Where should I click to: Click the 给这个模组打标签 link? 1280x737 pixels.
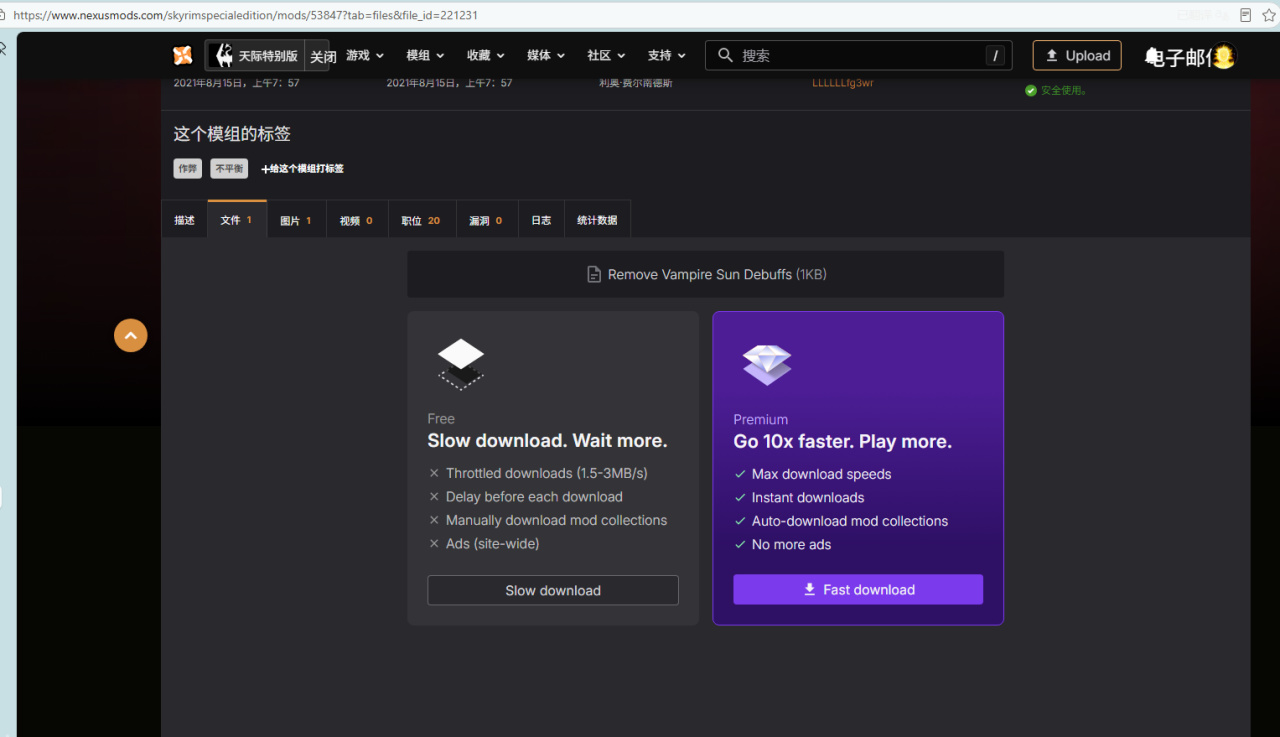302,169
